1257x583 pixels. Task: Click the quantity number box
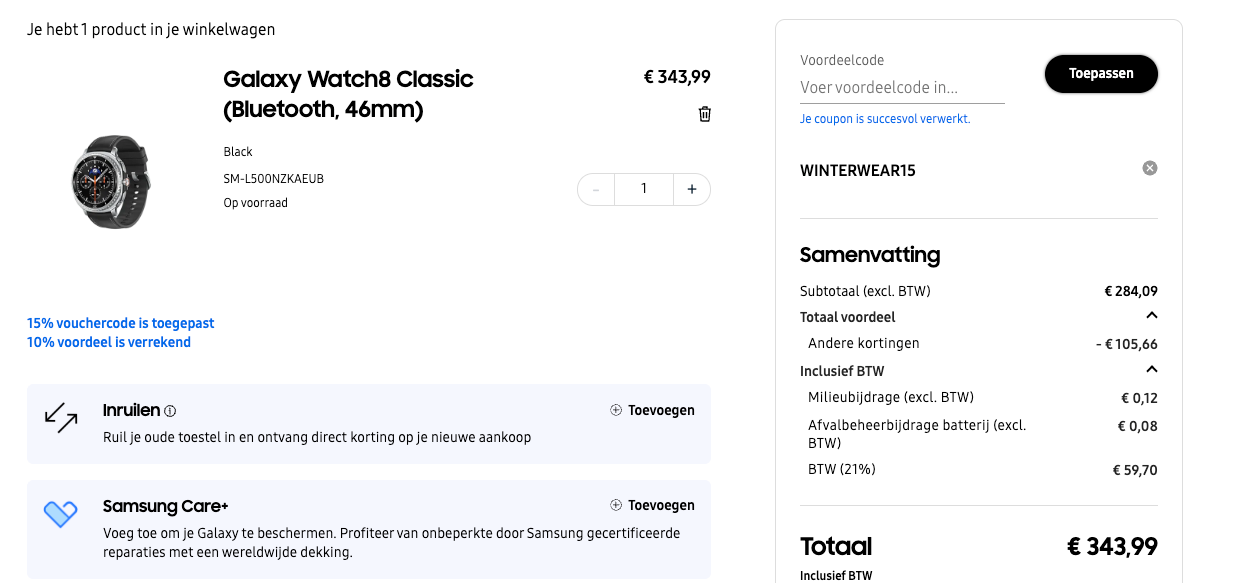point(643,189)
